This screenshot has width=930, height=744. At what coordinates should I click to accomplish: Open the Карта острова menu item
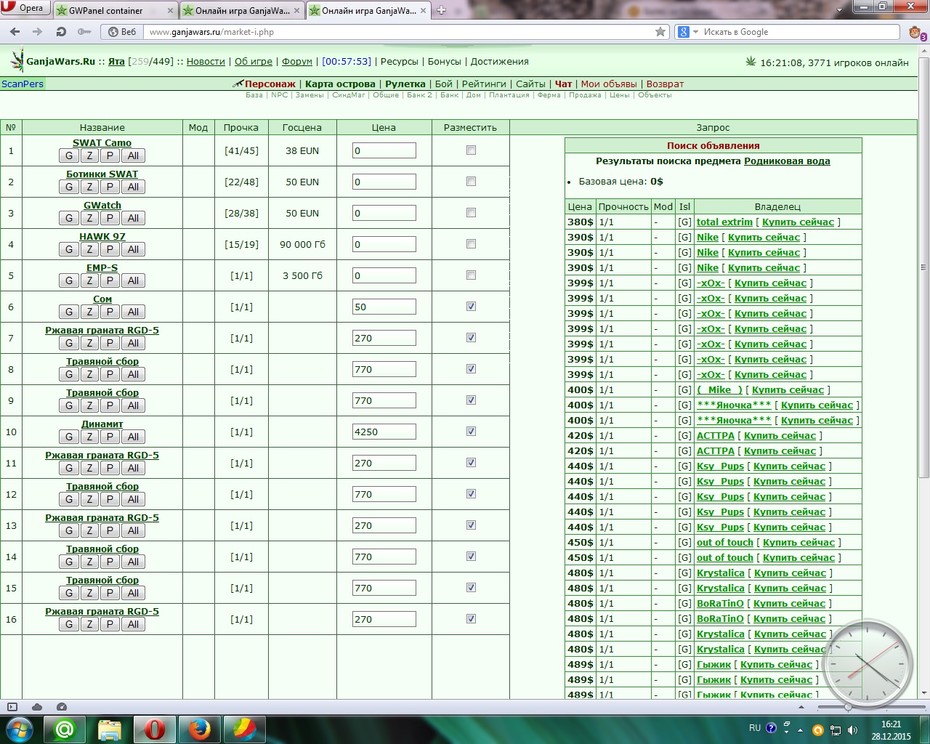(x=340, y=84)
